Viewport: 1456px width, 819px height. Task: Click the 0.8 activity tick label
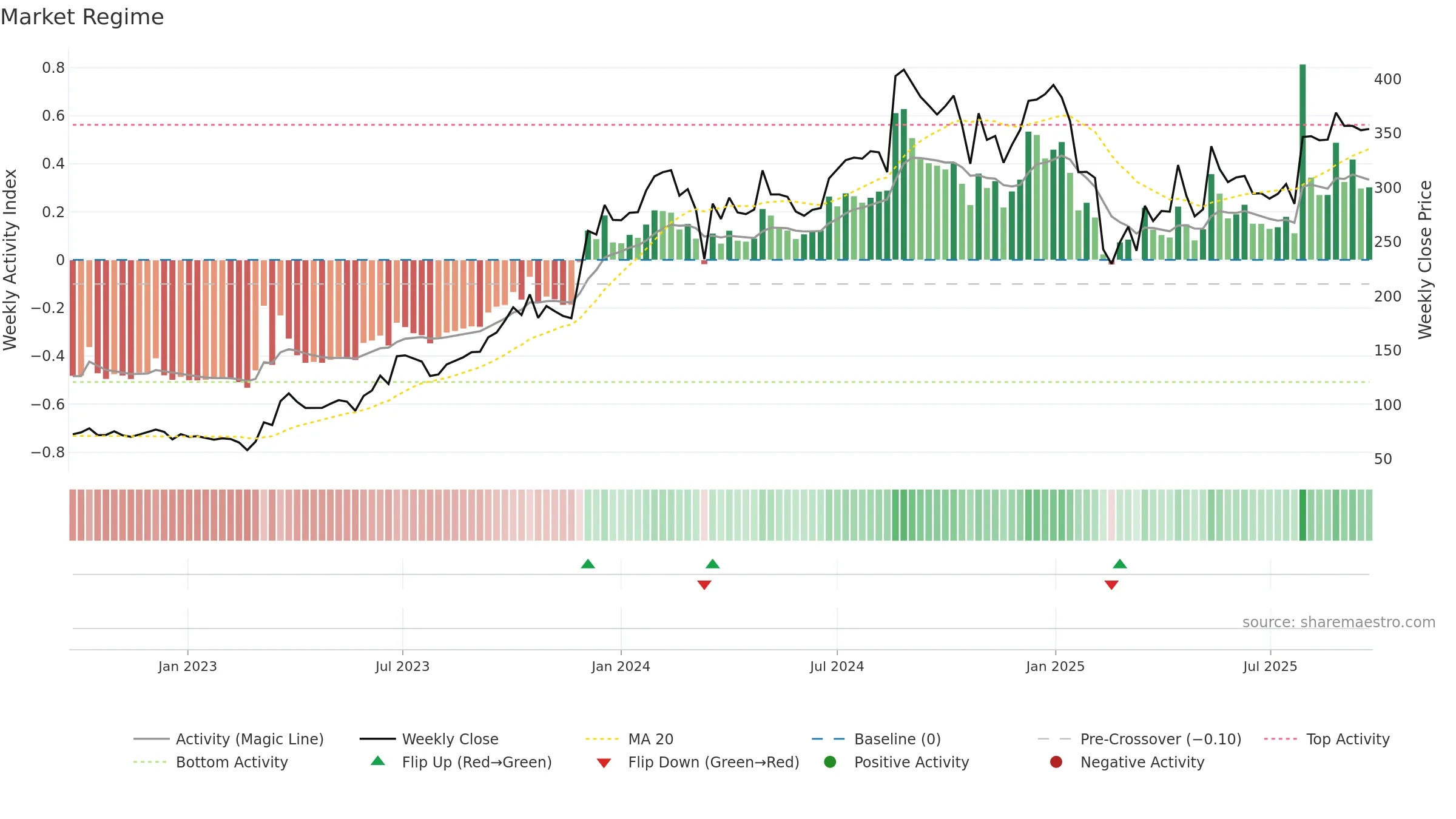53,68
